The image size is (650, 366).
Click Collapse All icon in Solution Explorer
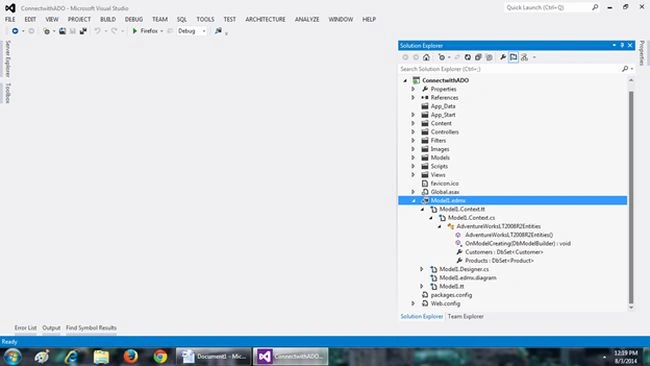478,57
